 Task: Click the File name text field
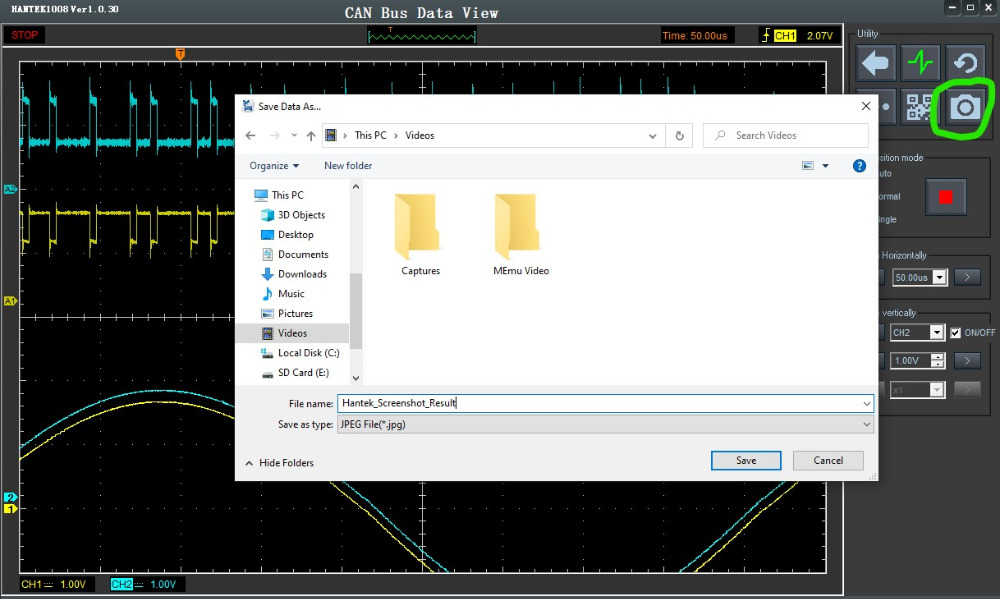tap(600, 403)
